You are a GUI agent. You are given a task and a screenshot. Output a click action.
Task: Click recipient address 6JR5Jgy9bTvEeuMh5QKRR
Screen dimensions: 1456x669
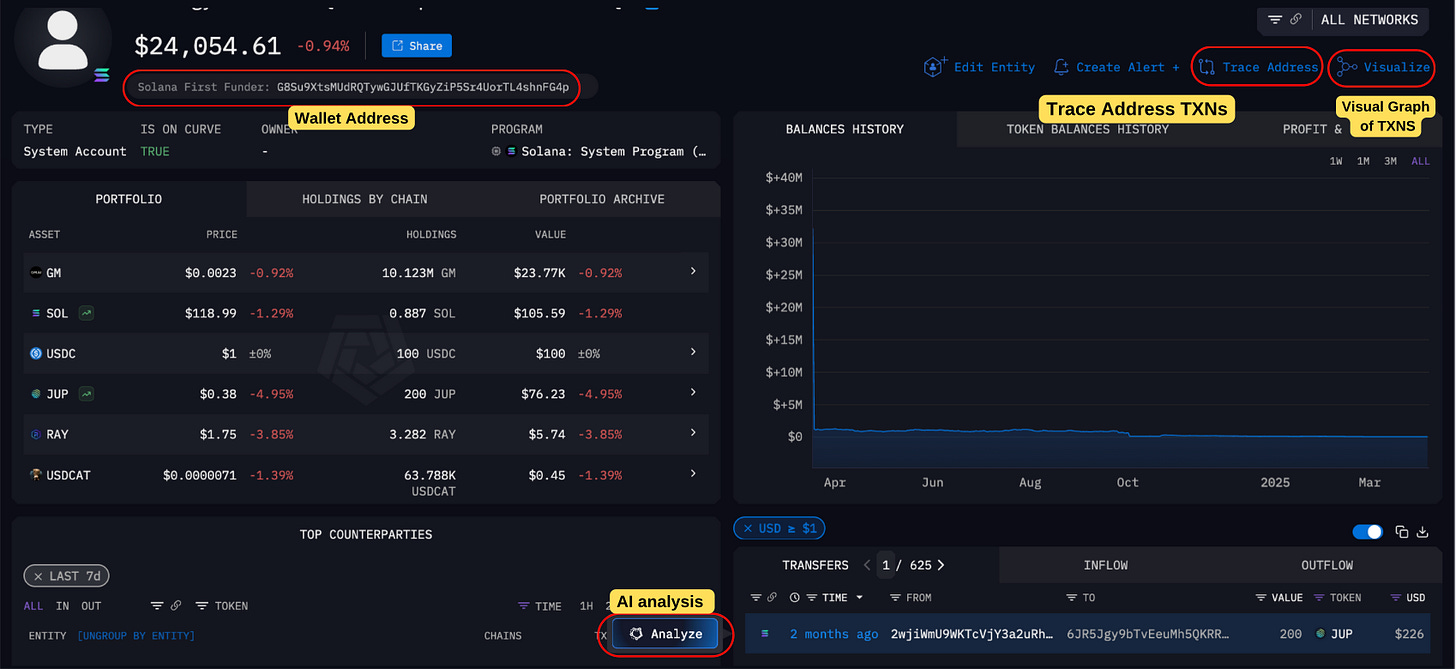point(1147,634)
